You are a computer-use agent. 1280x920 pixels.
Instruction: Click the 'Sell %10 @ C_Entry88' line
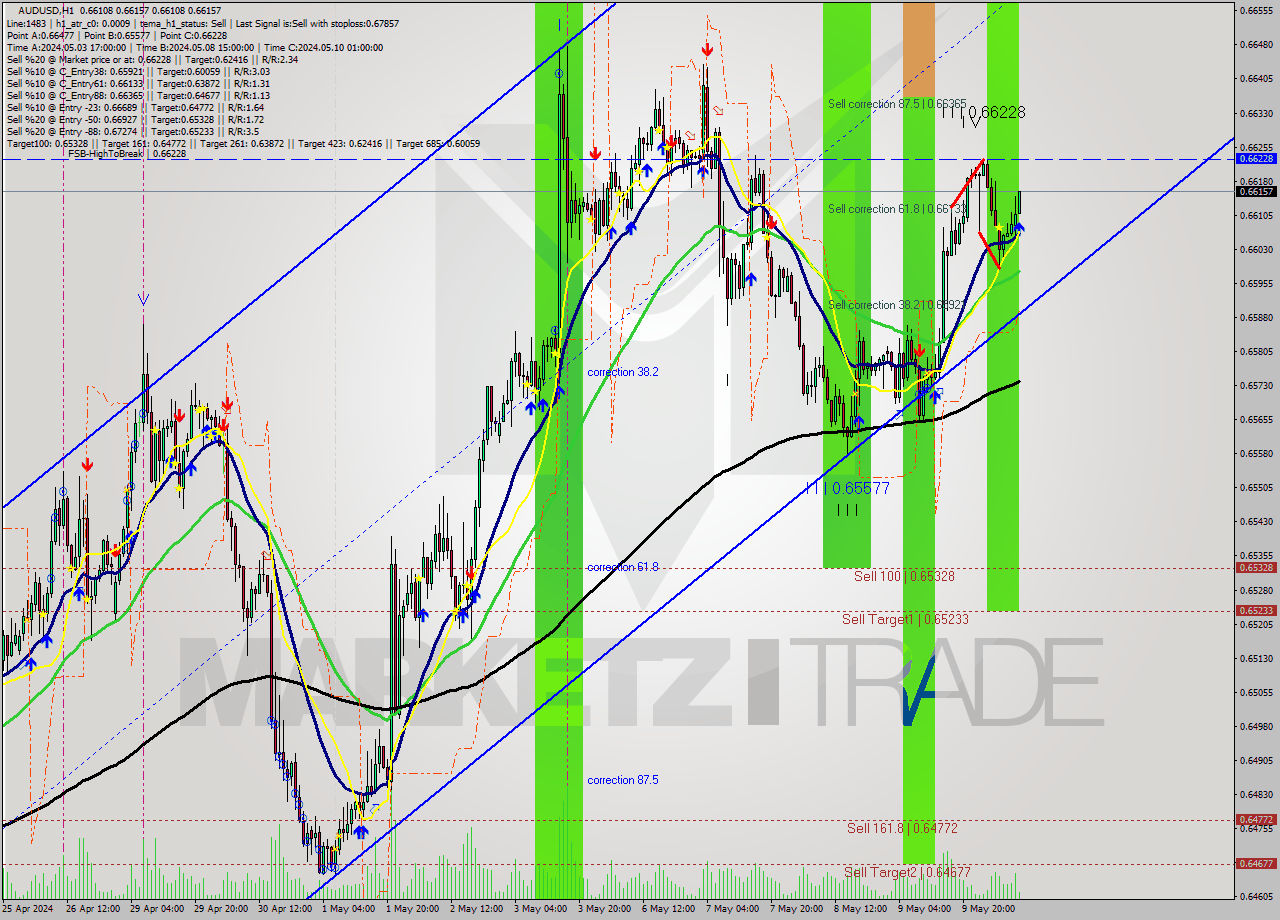point(138,95)
